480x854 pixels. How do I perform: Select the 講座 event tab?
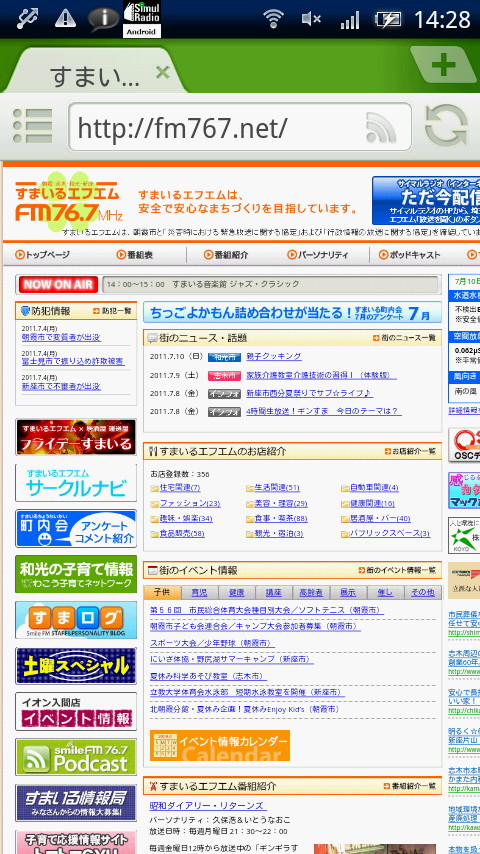click(274, 592)
